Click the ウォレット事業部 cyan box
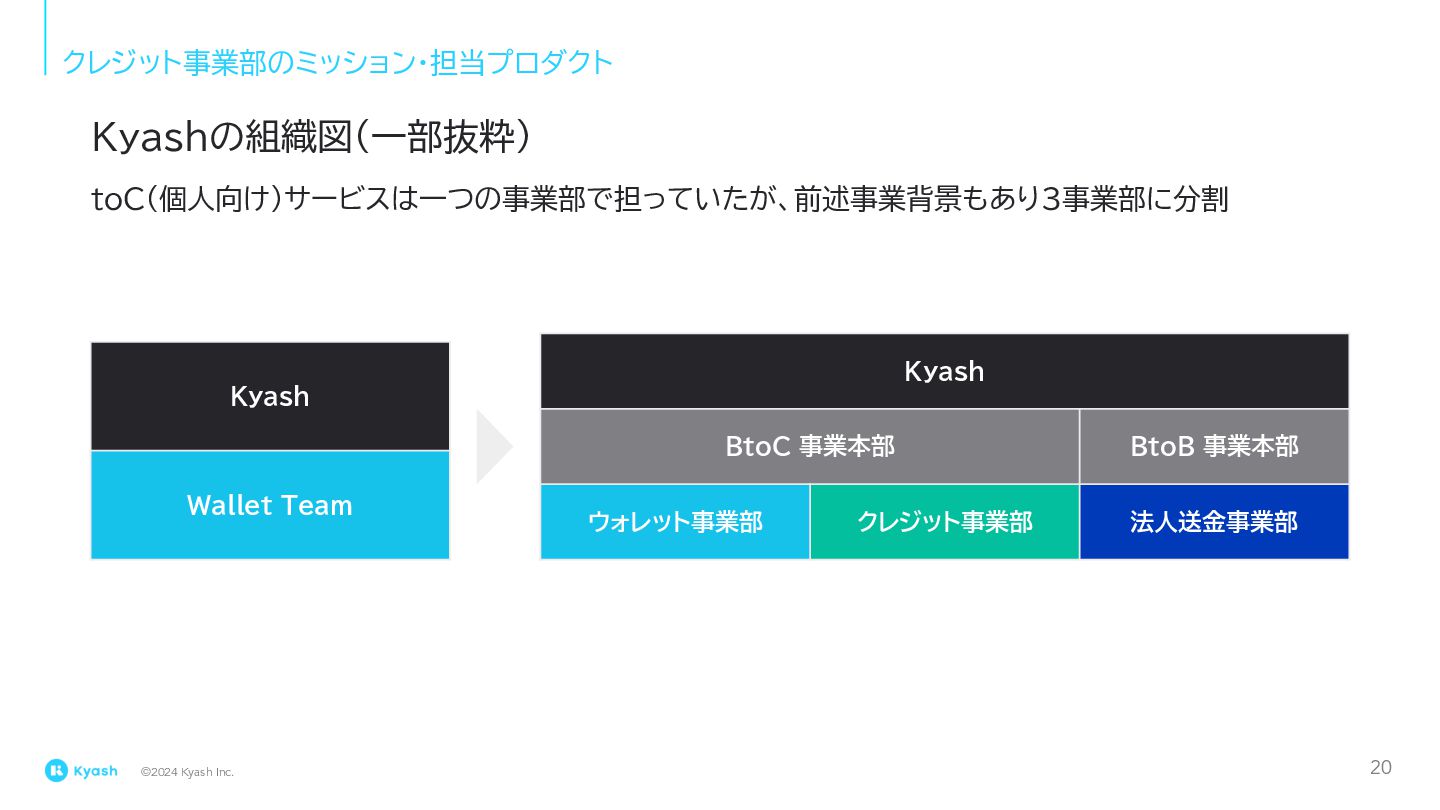Image resolution: width=1440 pixels, height=810 pixels. (675, 522)
